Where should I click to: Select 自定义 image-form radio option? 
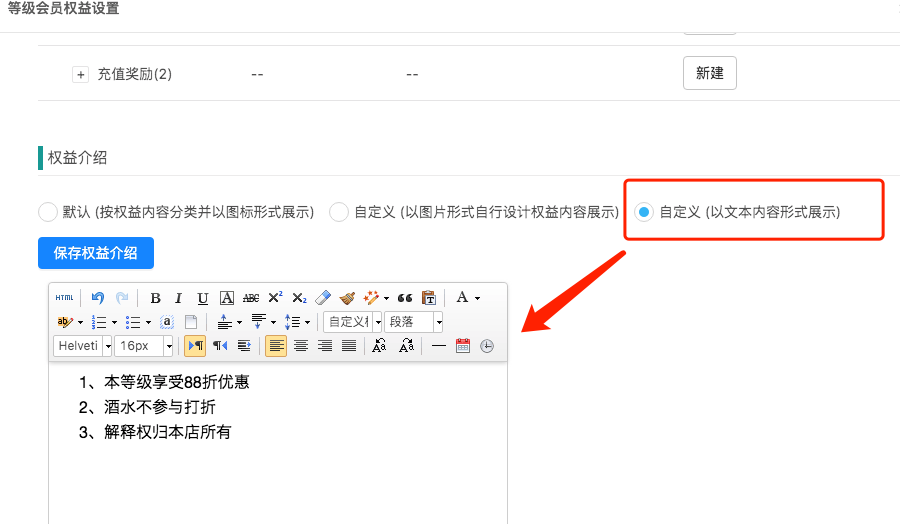point(339,212)
